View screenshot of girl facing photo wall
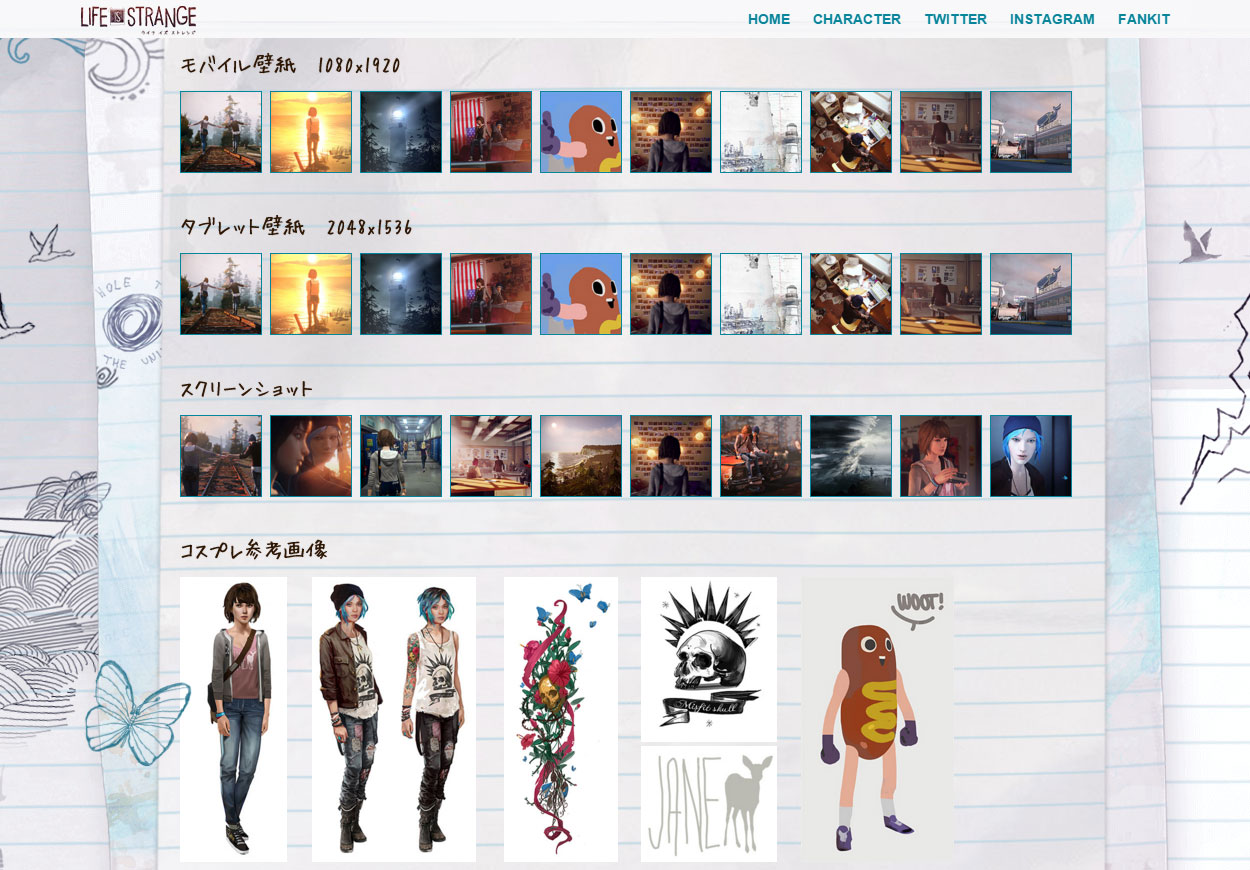Screen dimensions: 1250x870 click(671, 456)
